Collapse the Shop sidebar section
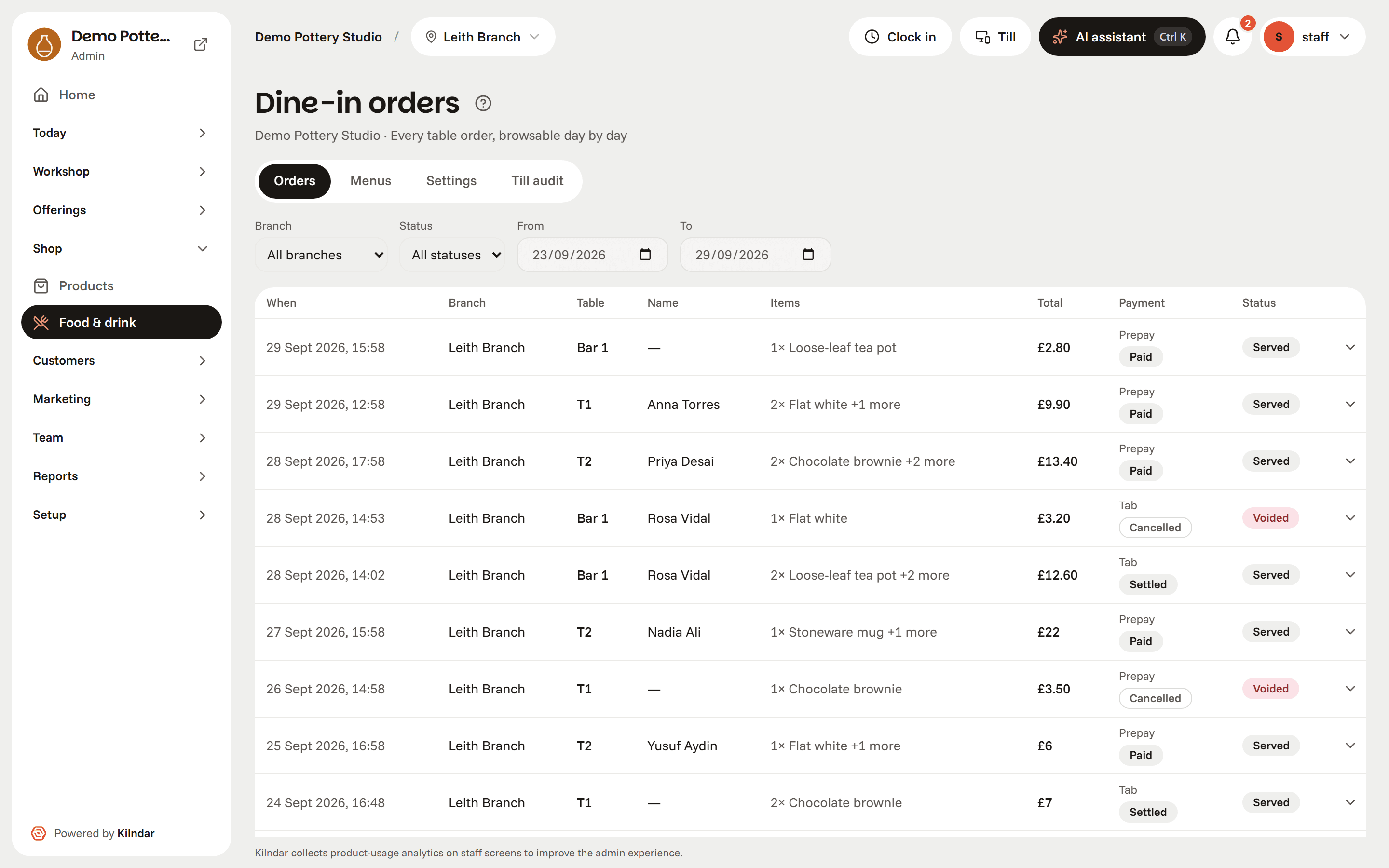This screenshot has width=1389, height=868. coord(121,248)
